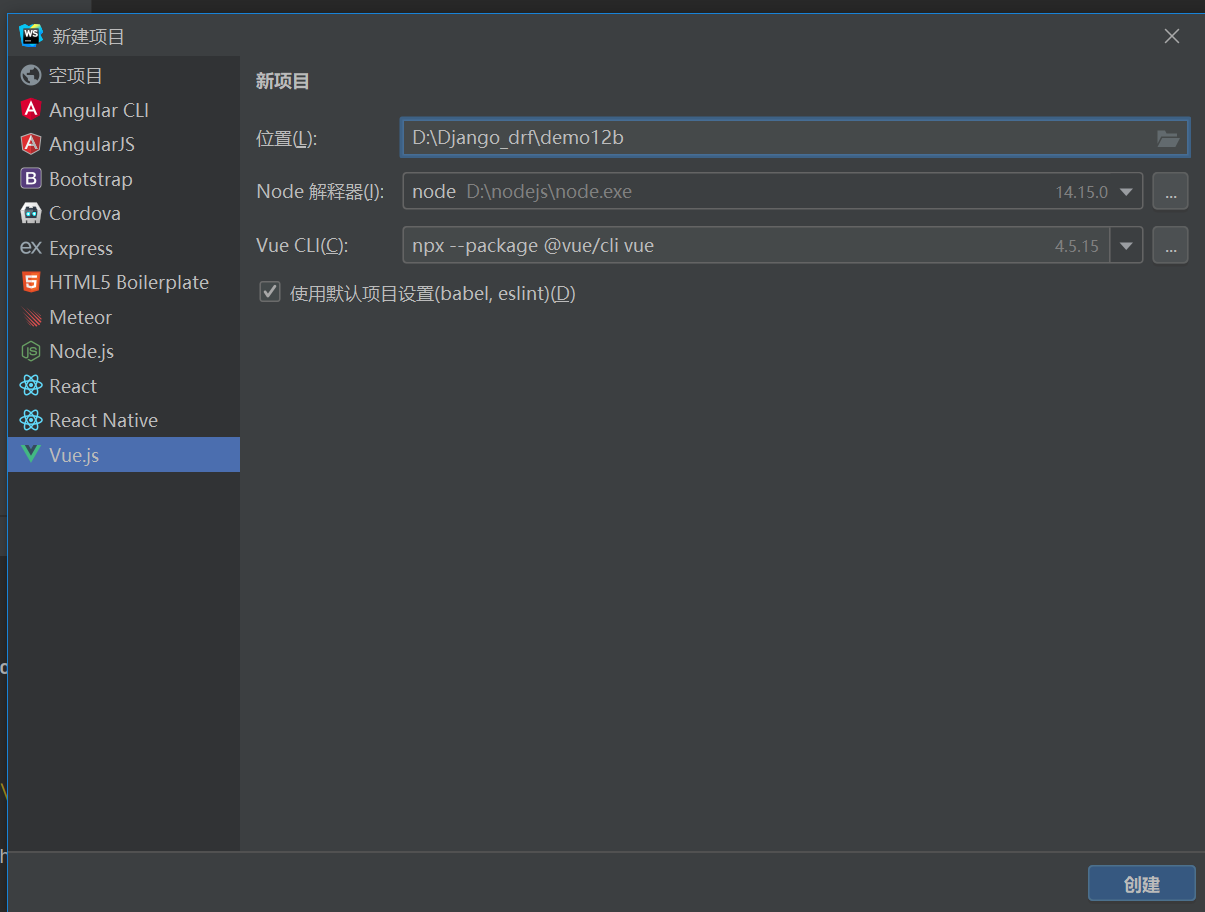Click the globe icon next to 空项目

pos(31,76)
